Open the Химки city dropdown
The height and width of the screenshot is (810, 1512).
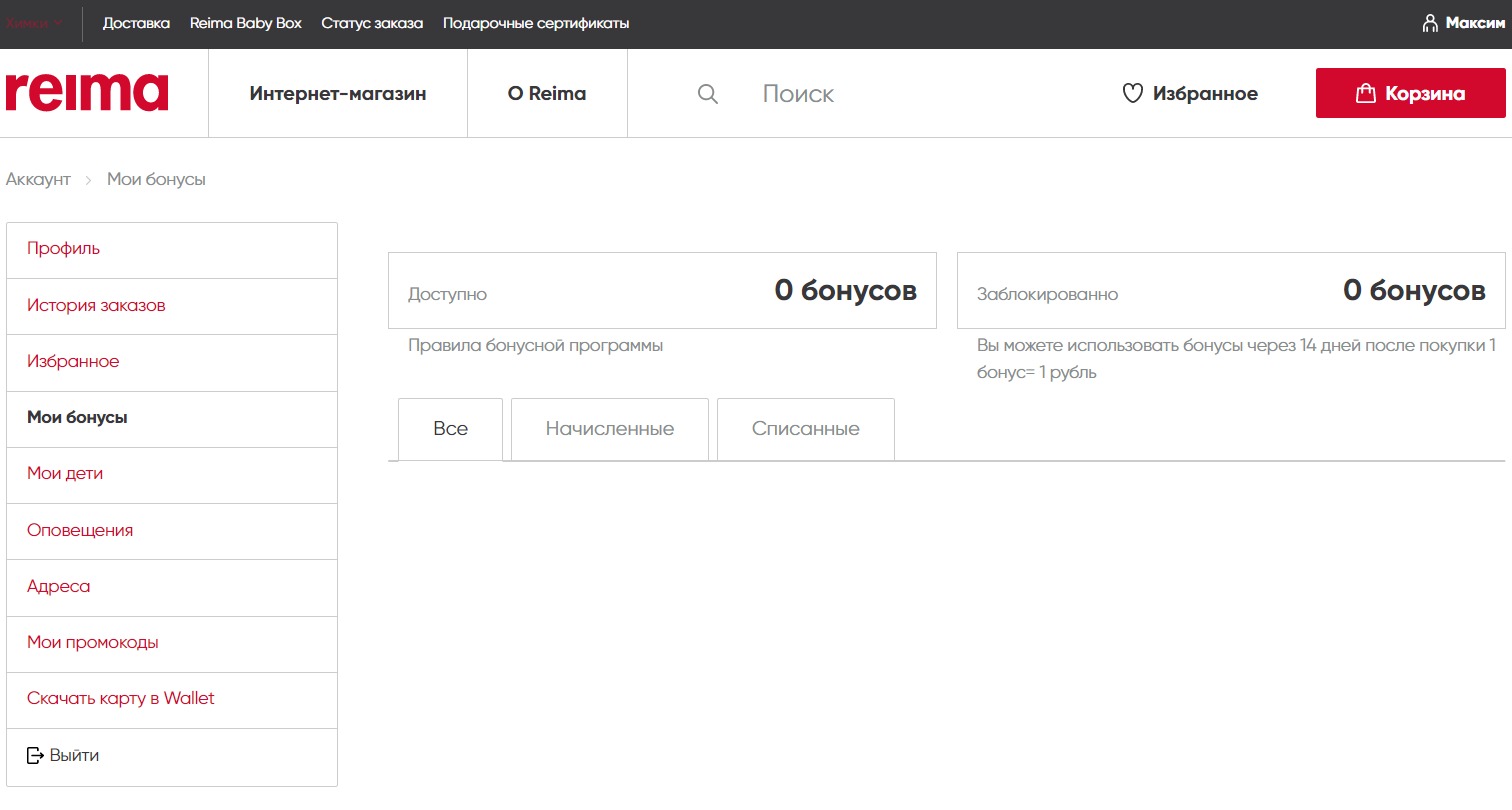[x=35, y=23]
